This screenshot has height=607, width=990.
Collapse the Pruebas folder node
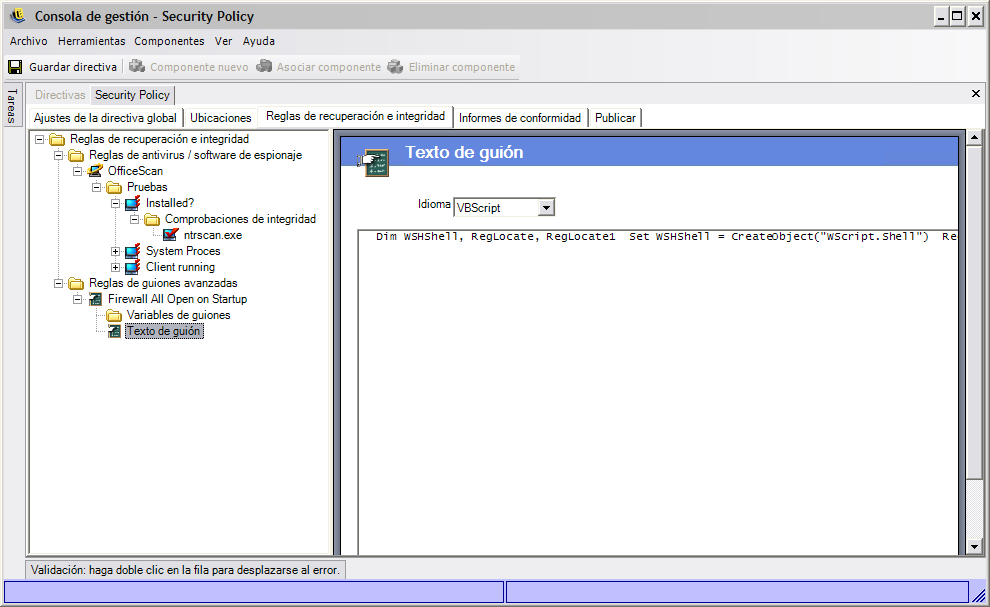97,187
